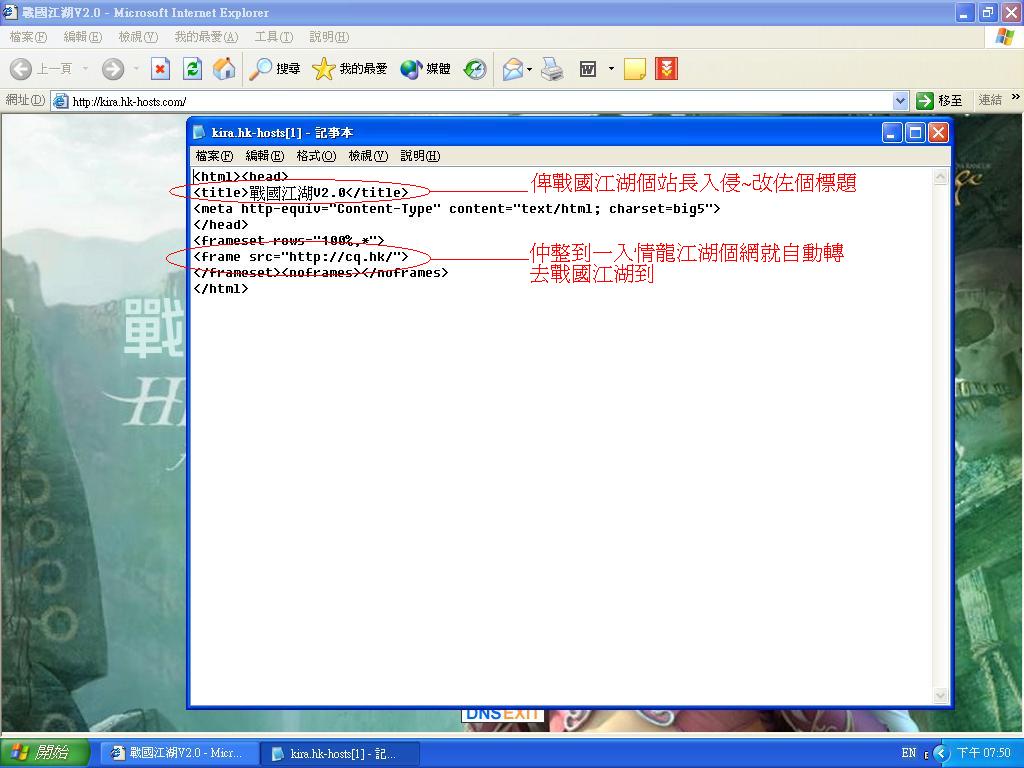Click page icon in address bar
1024x768 pixels.
[x=61, y=101]
